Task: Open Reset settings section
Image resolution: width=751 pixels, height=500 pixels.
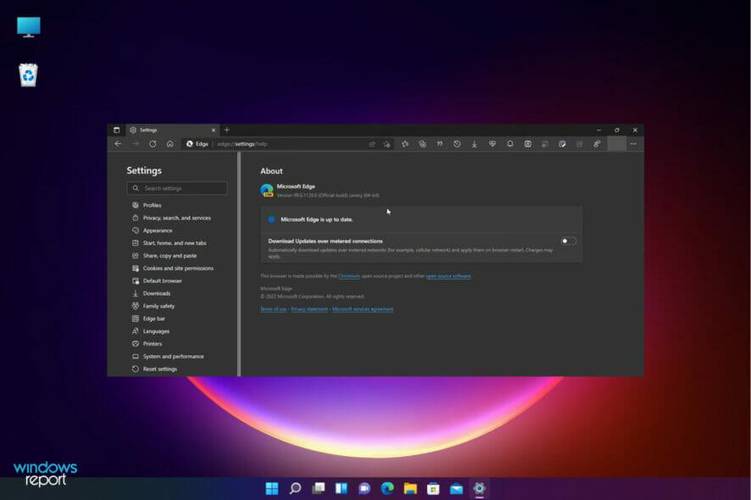Action: [x=160, y=369]
